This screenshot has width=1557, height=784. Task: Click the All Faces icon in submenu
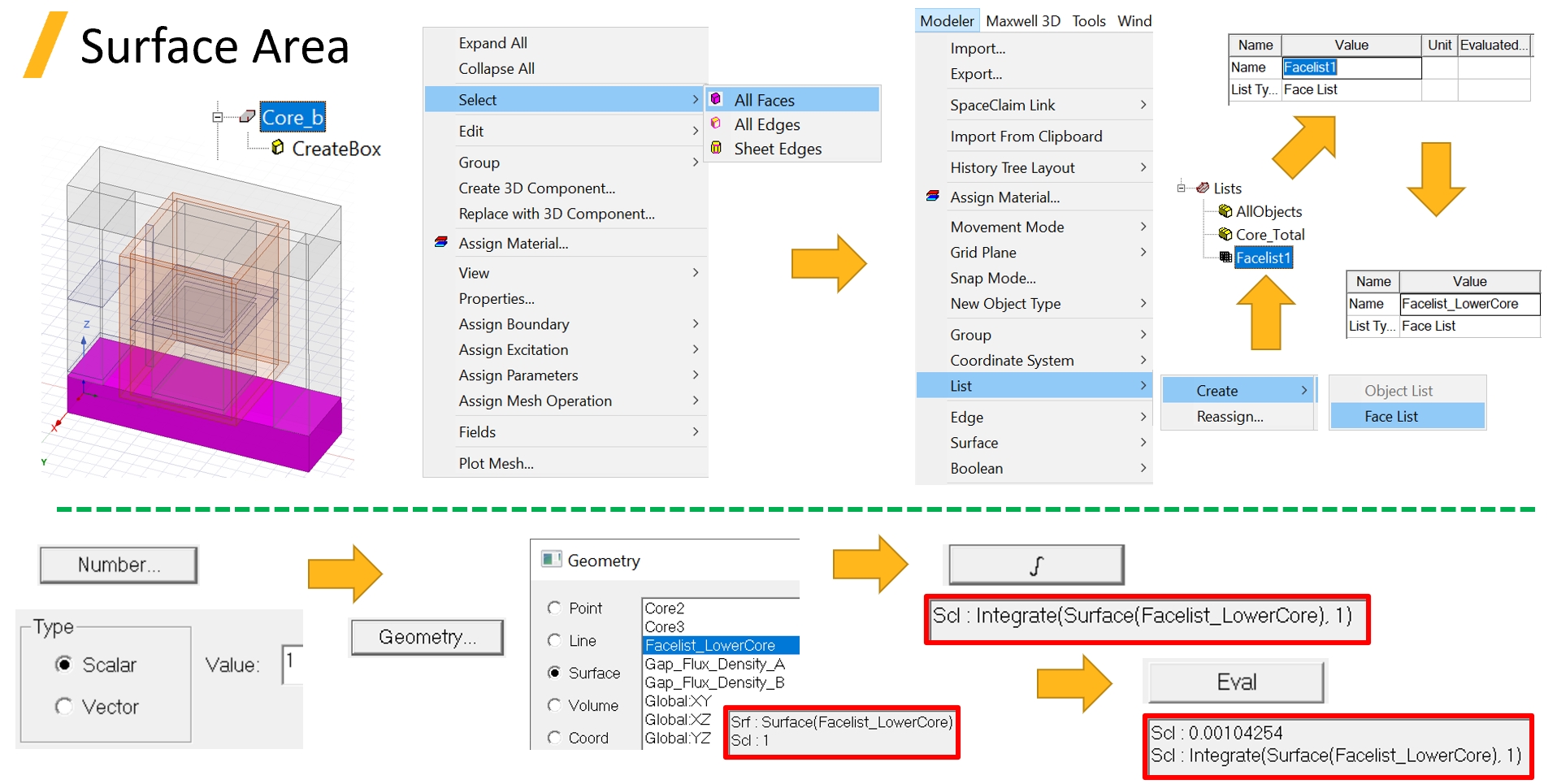[x=716, y=99]
